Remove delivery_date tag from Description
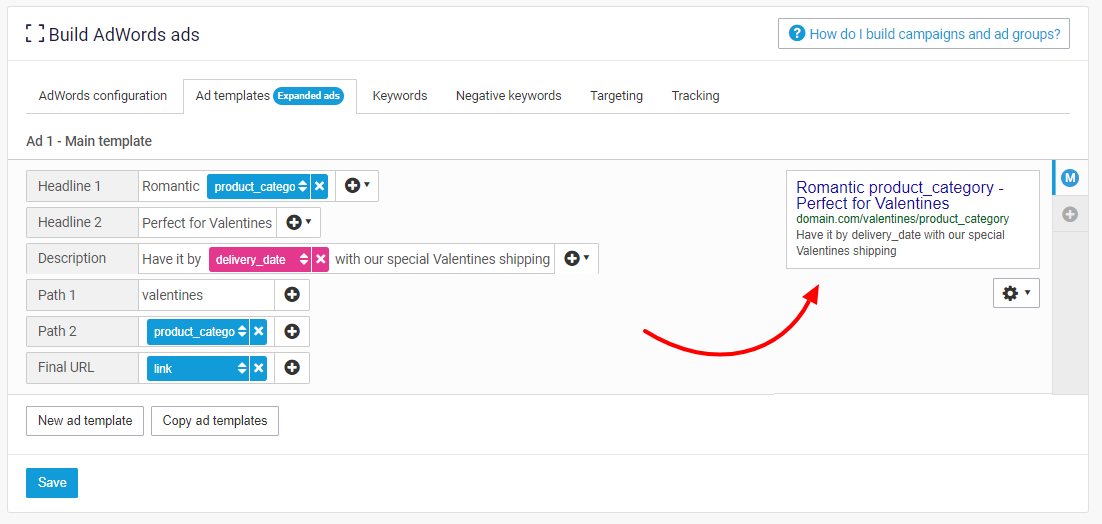Image resolution: width=1102 pixels, height=524 pixels. [320, 259]
